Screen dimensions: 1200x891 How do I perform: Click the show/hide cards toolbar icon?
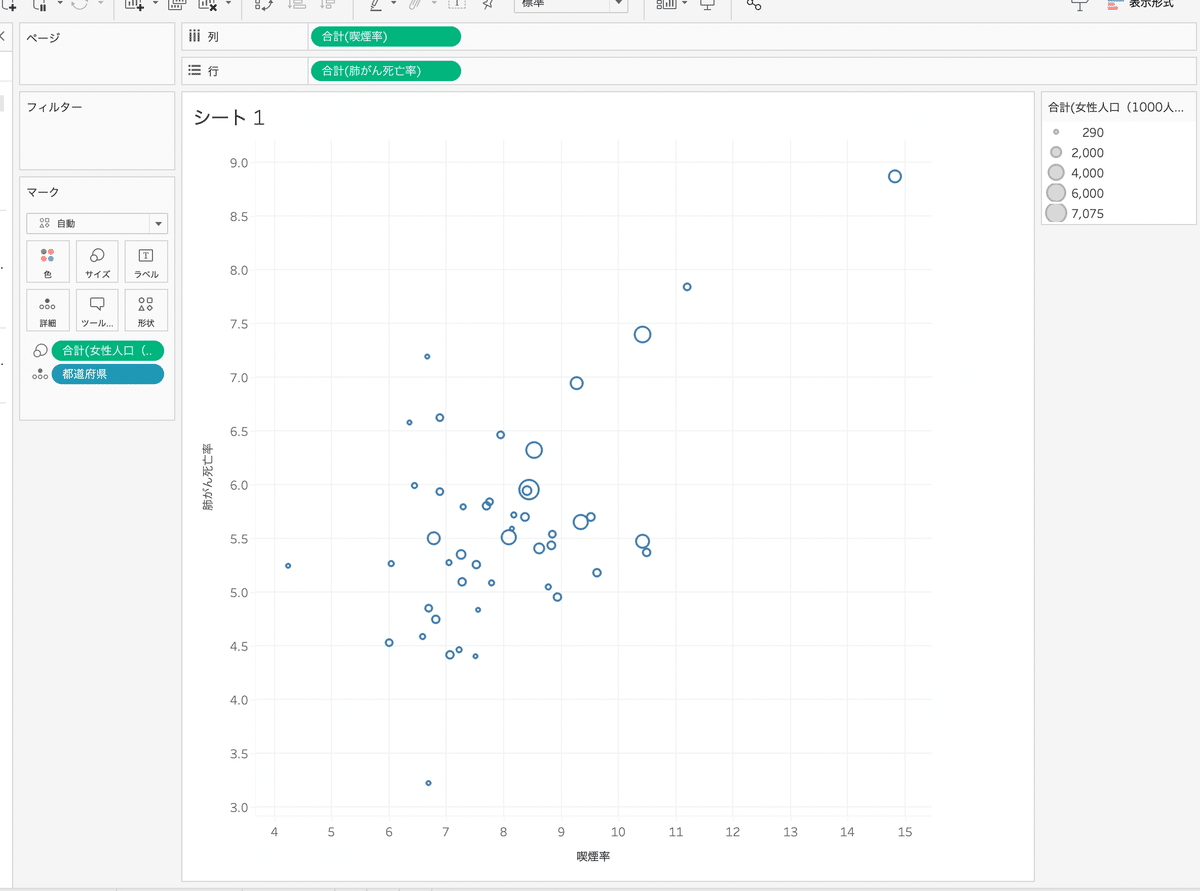click(666, 5)
